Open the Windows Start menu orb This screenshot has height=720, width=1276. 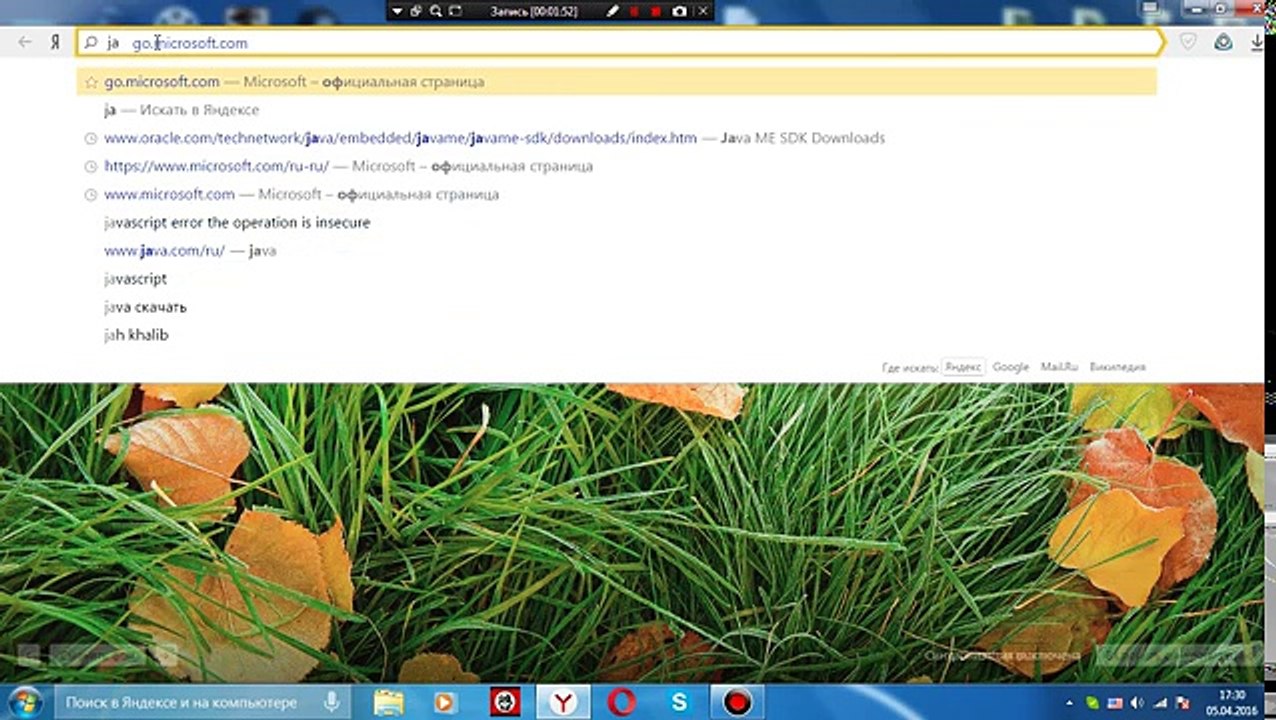coord(24,702)
